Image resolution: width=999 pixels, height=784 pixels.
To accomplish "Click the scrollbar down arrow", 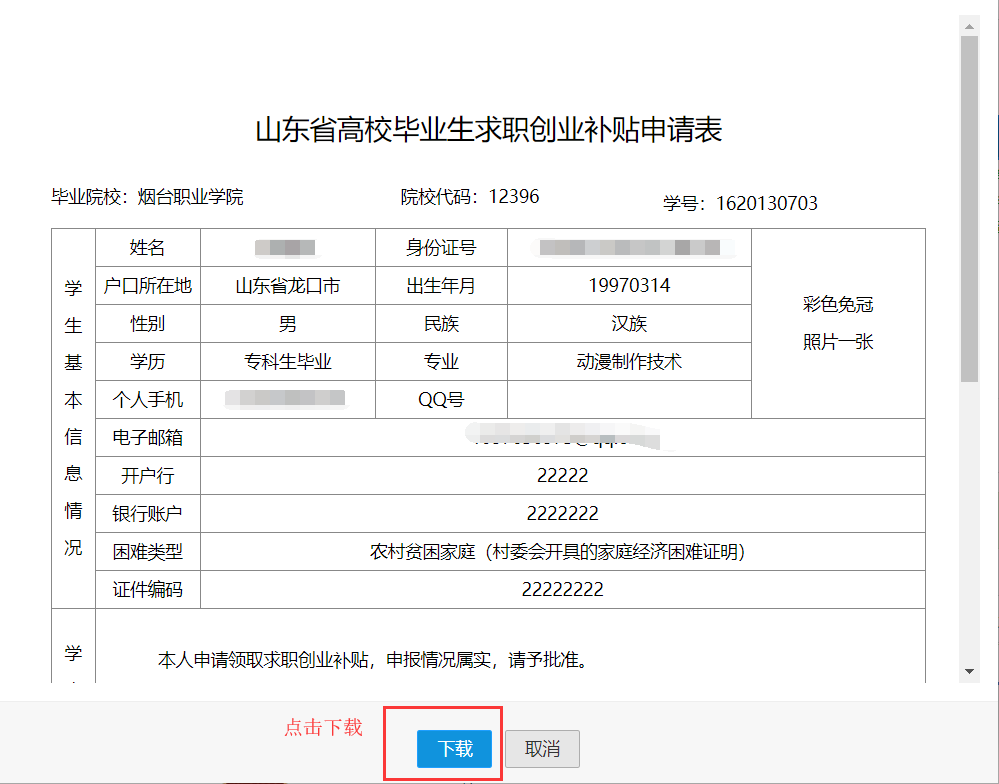I will coord(968,670).
